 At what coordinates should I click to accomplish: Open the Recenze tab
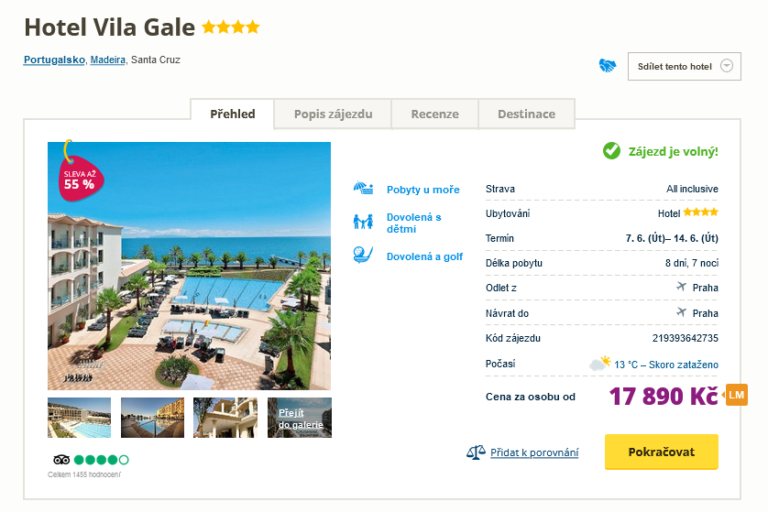tap(435, 114)
